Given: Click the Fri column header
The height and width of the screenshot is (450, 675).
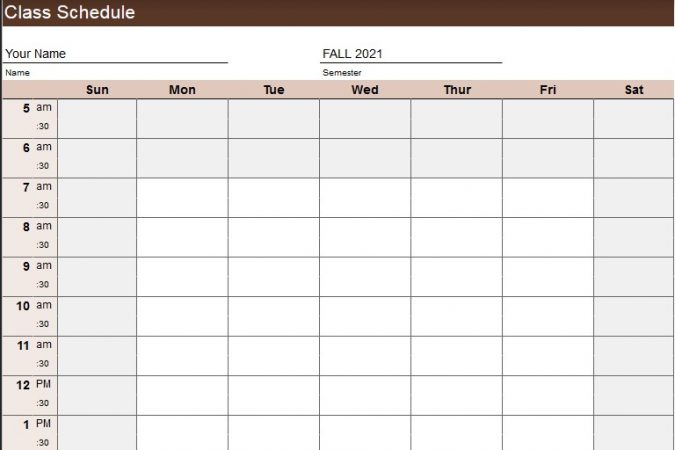Looking at the screenshot, I should tap(548, 90).
